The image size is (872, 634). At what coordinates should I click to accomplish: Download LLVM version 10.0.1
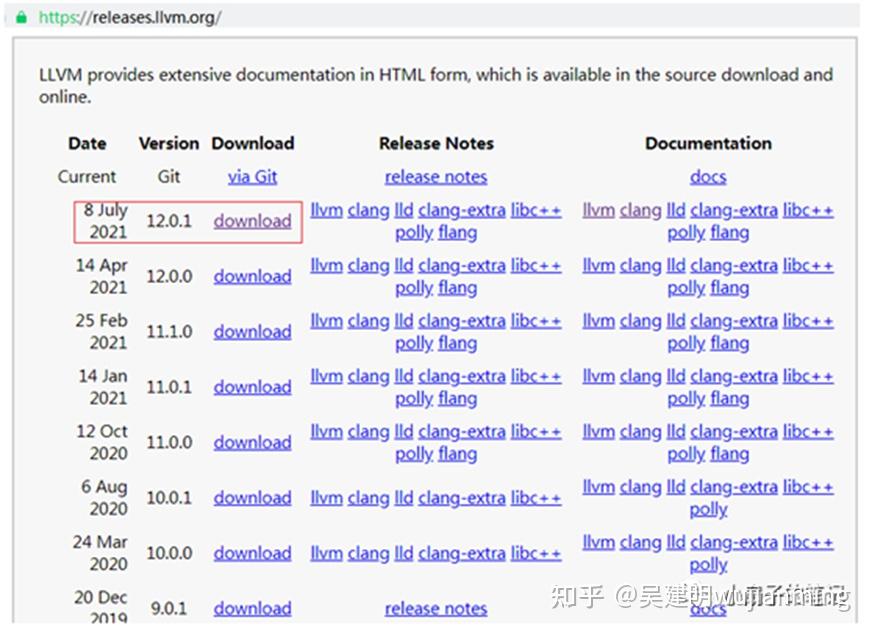tap(252, 498)
